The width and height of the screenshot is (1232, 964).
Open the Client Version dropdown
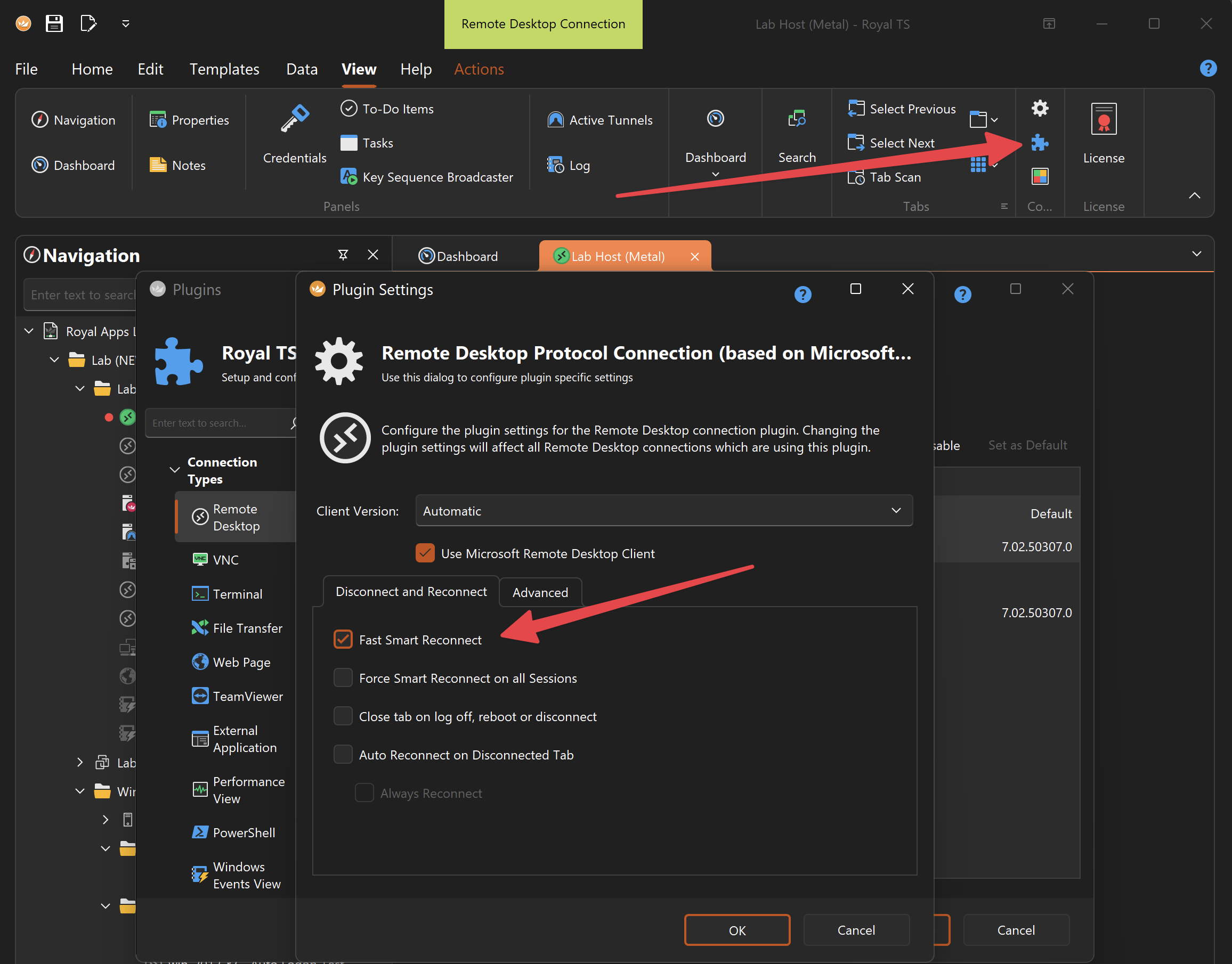tap(664, 510)
